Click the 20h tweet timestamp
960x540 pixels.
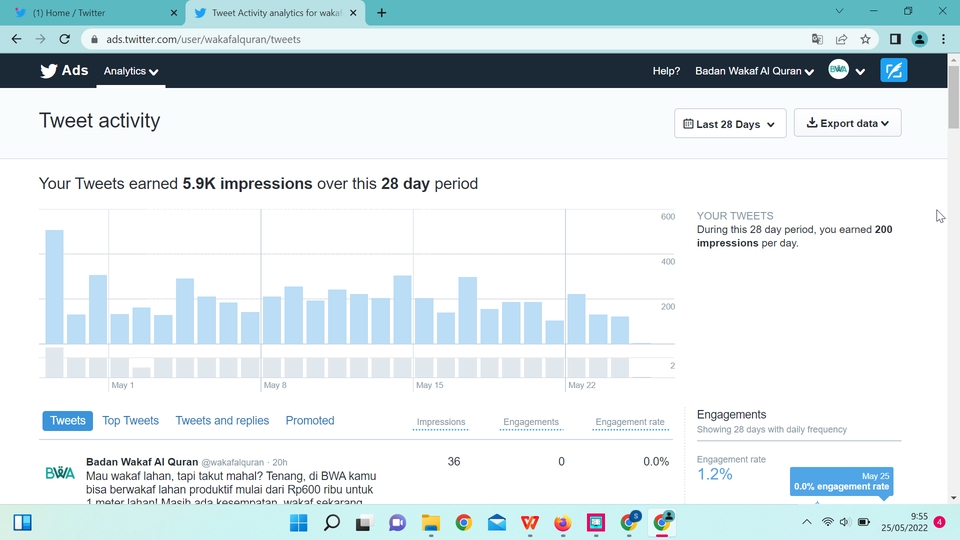pos(280,462)
